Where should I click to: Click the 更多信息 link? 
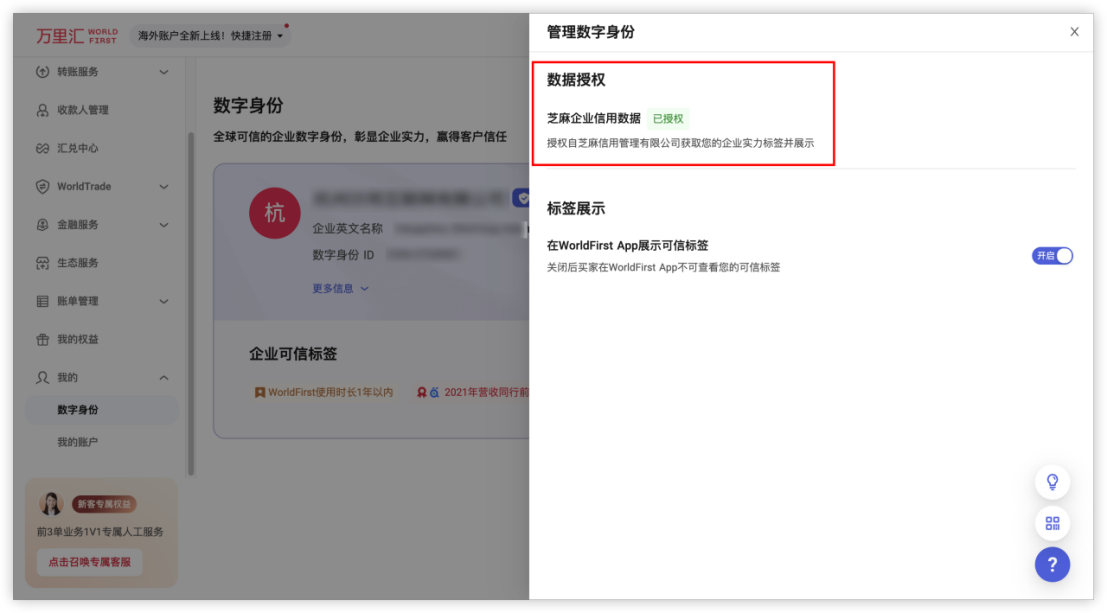(333, 288)
